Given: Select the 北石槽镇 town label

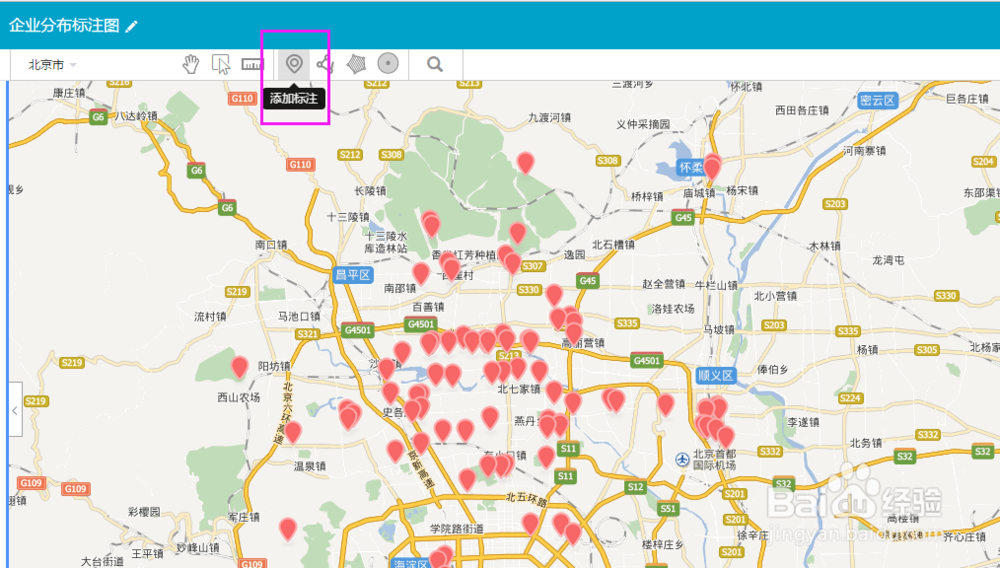Looking at the screenshot, I should point(614,245).
